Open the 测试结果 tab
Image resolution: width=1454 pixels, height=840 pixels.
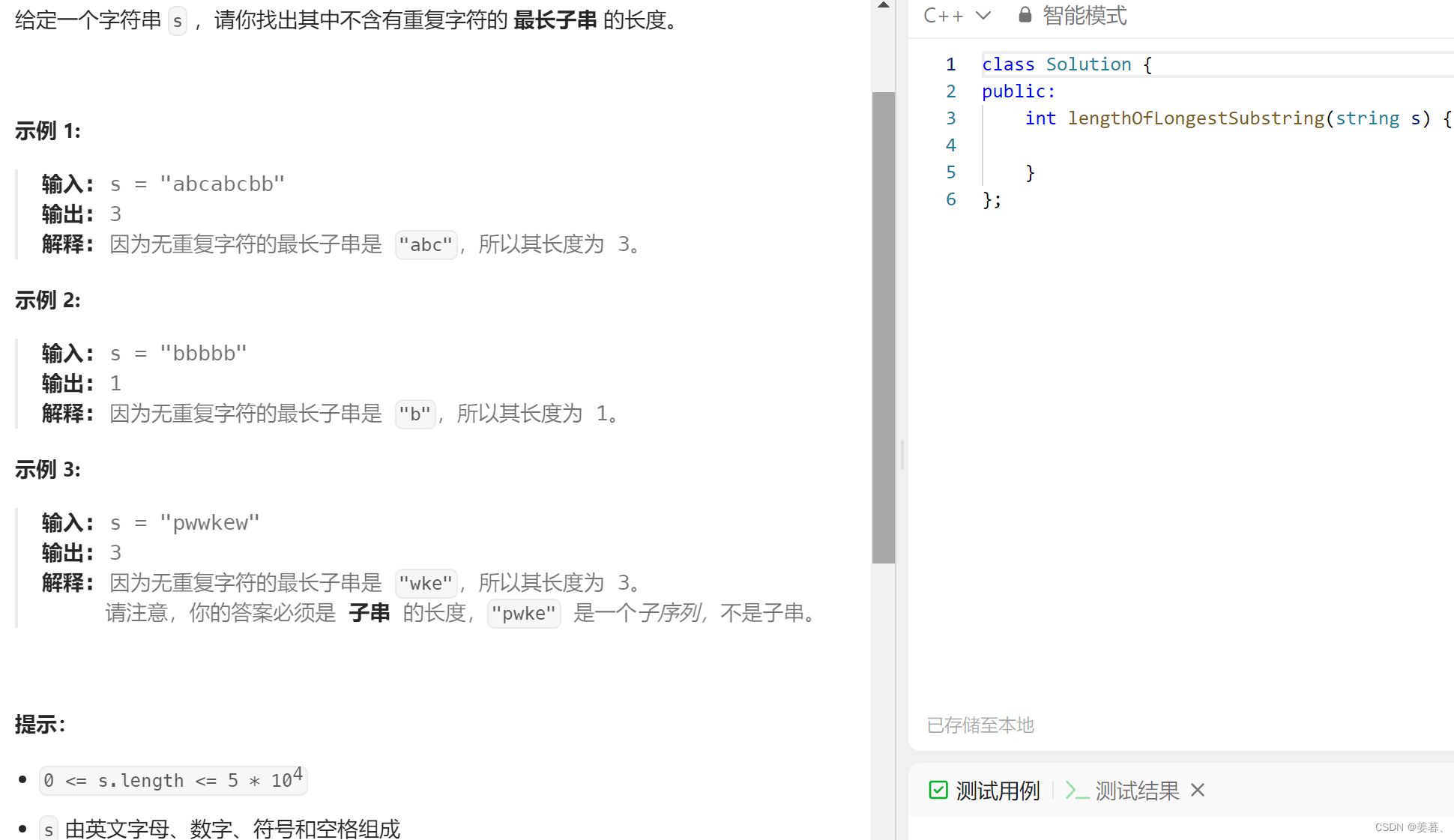pyautogui.click(x=1136, y=791)
